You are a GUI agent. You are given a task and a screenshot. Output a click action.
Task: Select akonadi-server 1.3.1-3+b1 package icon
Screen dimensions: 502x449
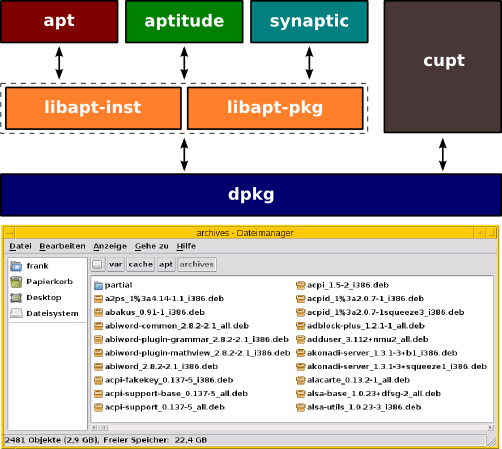point(301,353)
